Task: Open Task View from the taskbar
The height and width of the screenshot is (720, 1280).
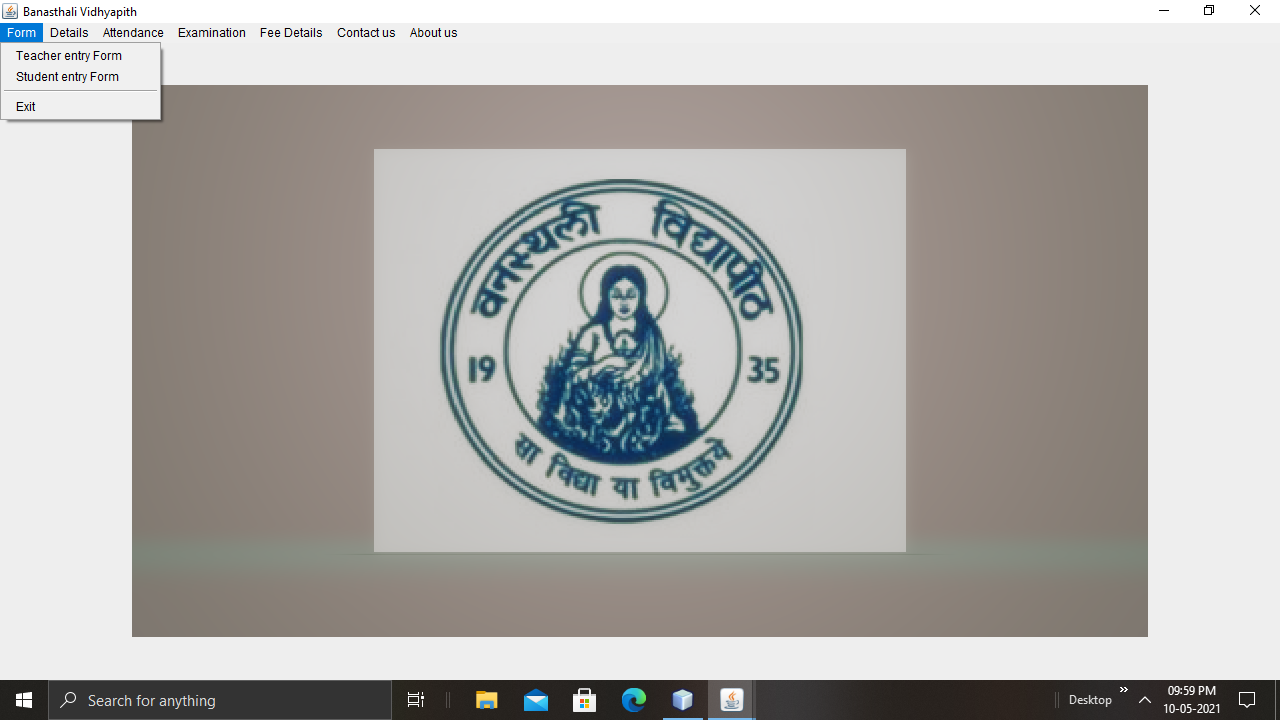Action: coord(415,700)
